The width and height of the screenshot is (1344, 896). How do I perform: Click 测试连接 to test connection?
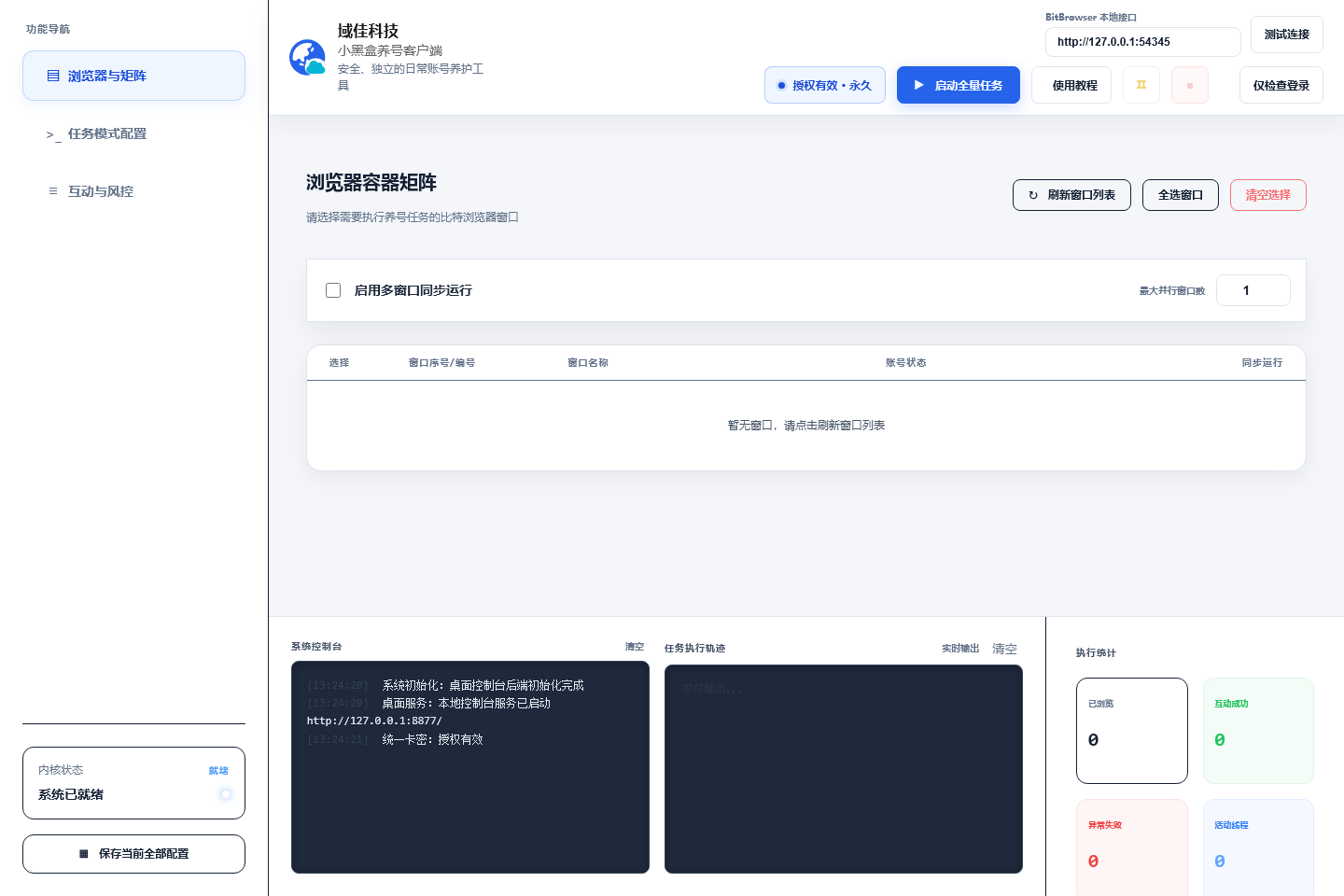click(x=1287, y=35)
